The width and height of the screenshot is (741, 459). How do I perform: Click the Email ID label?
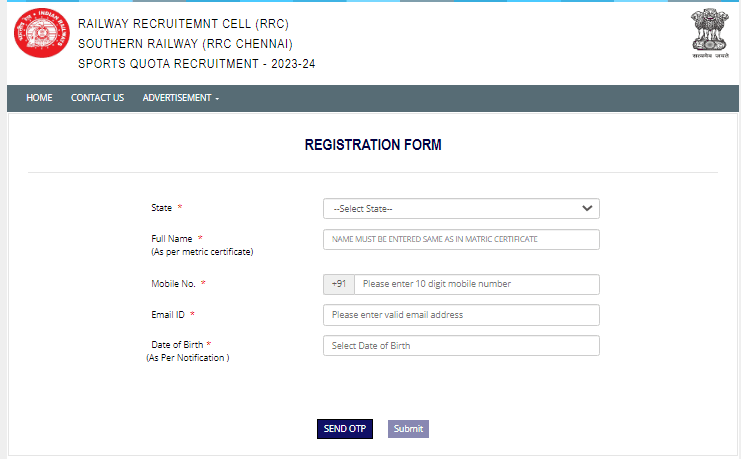pos(168,315)
